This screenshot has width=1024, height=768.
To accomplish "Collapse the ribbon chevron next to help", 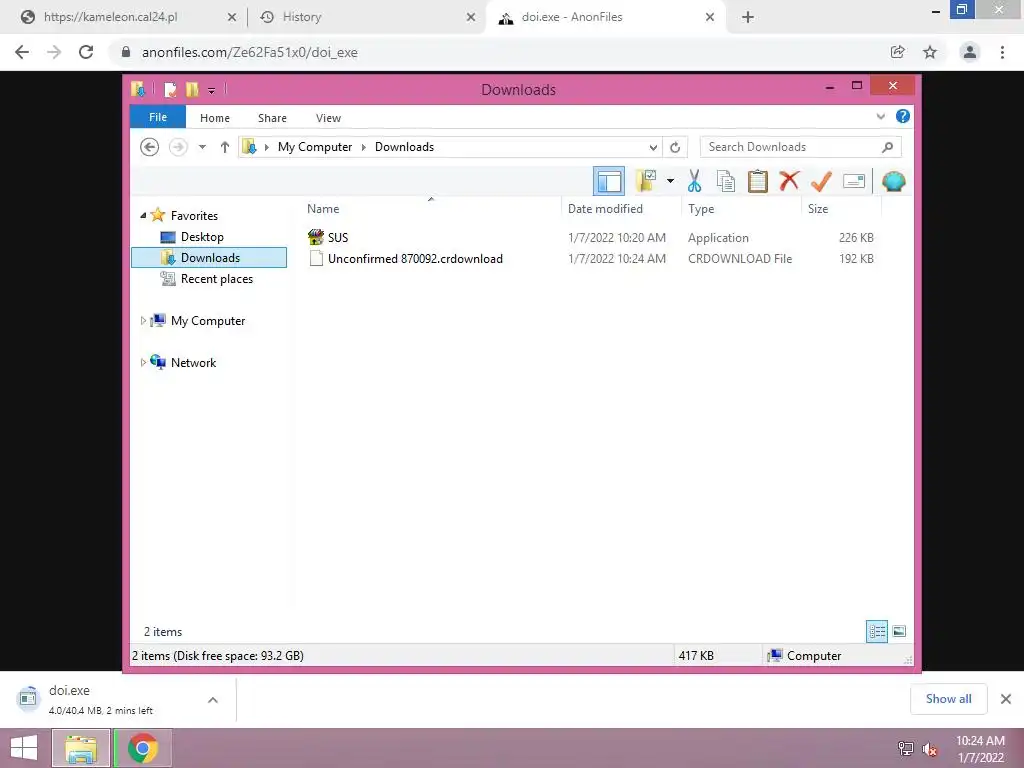I will [880, 117].
